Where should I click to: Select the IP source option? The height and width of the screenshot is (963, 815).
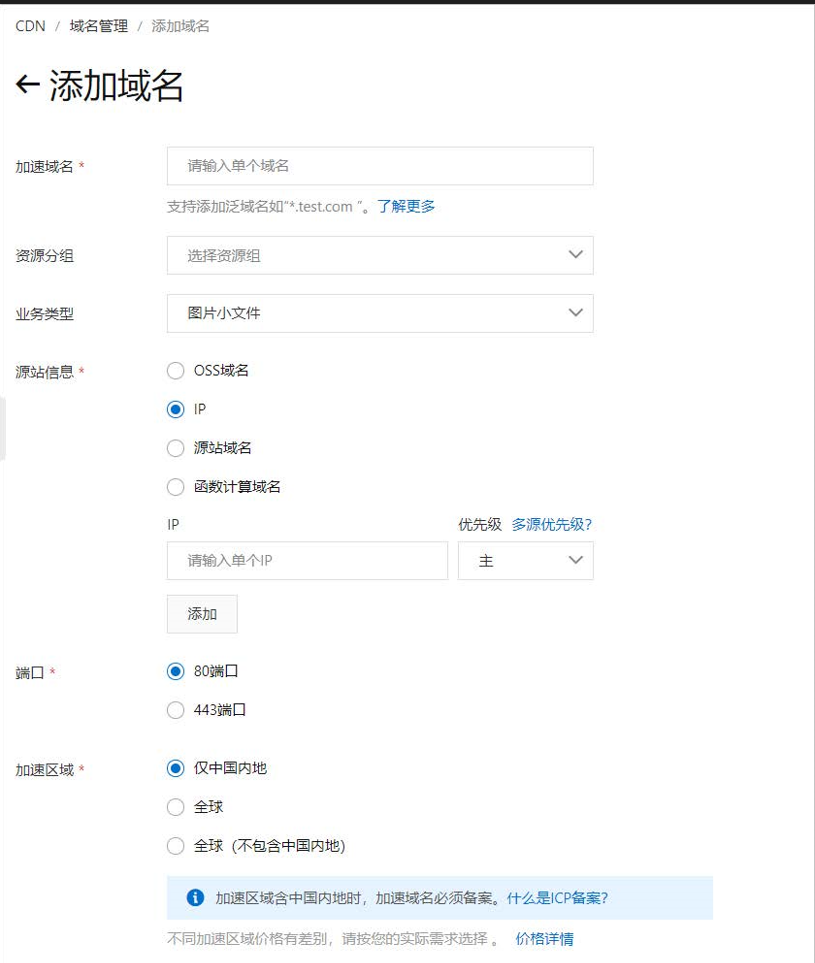point(175,409)
